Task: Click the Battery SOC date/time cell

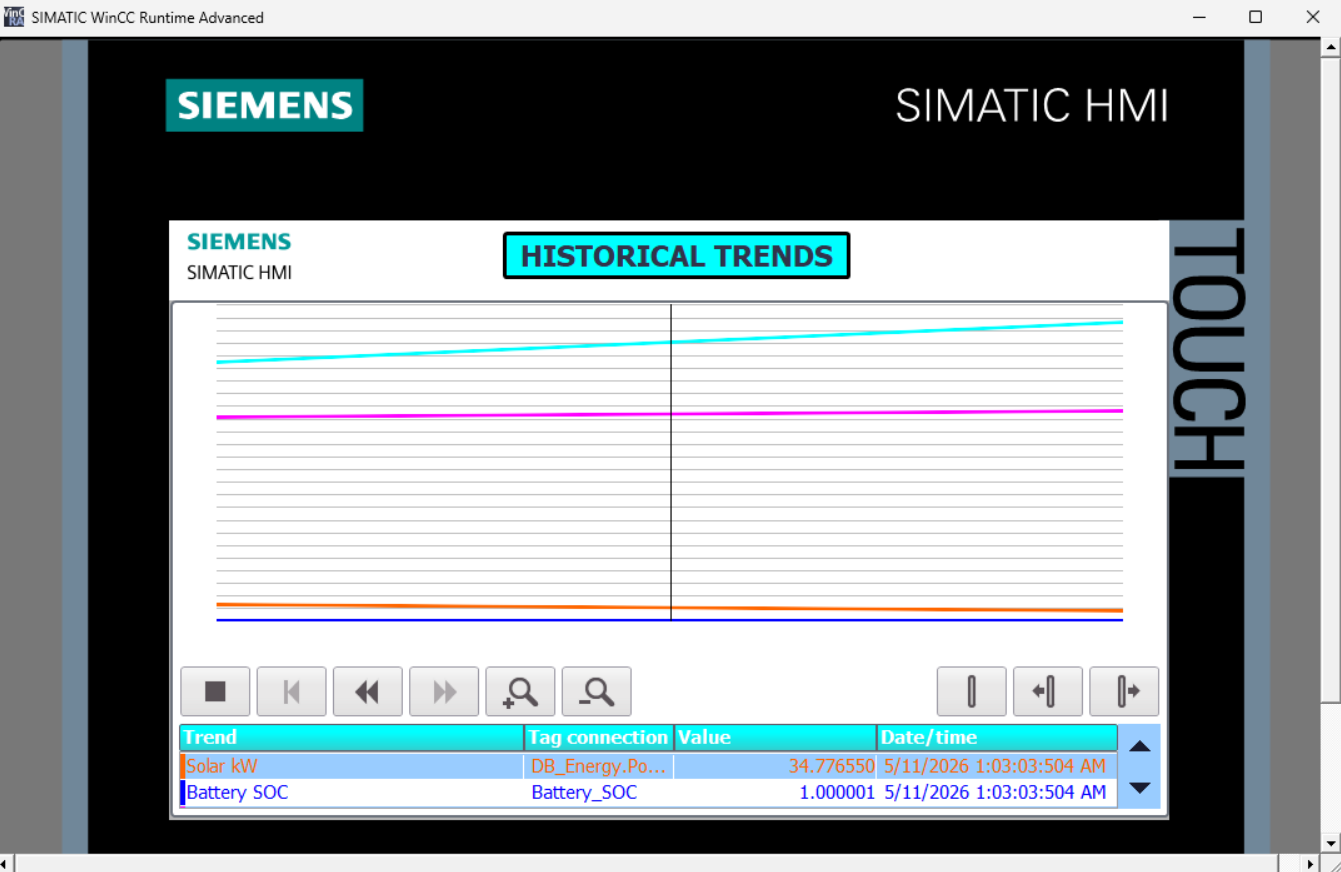Action: click(997, 793)
